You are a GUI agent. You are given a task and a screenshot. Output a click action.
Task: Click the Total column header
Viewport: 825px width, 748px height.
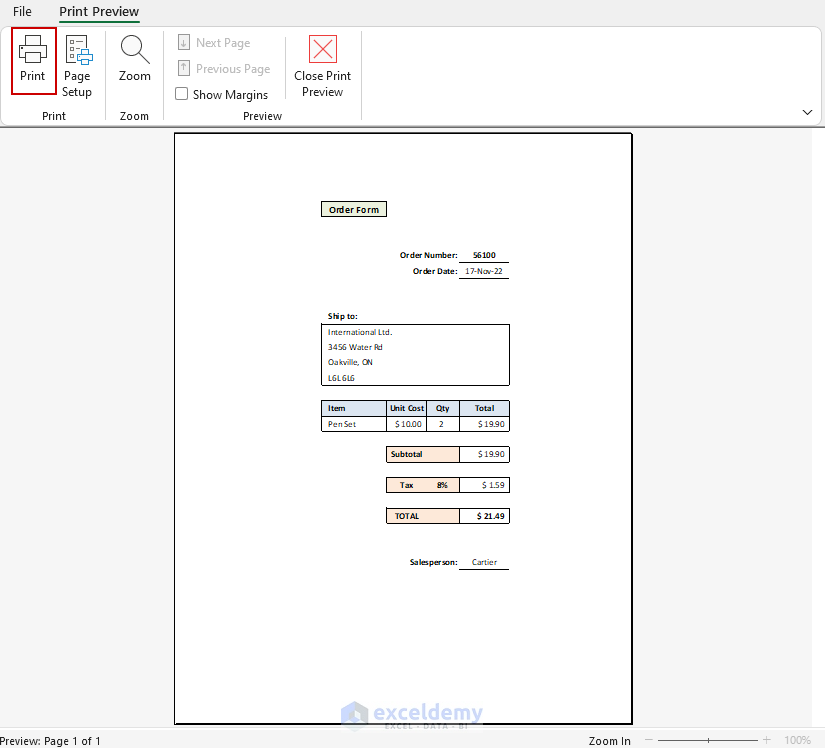[485, 408]
